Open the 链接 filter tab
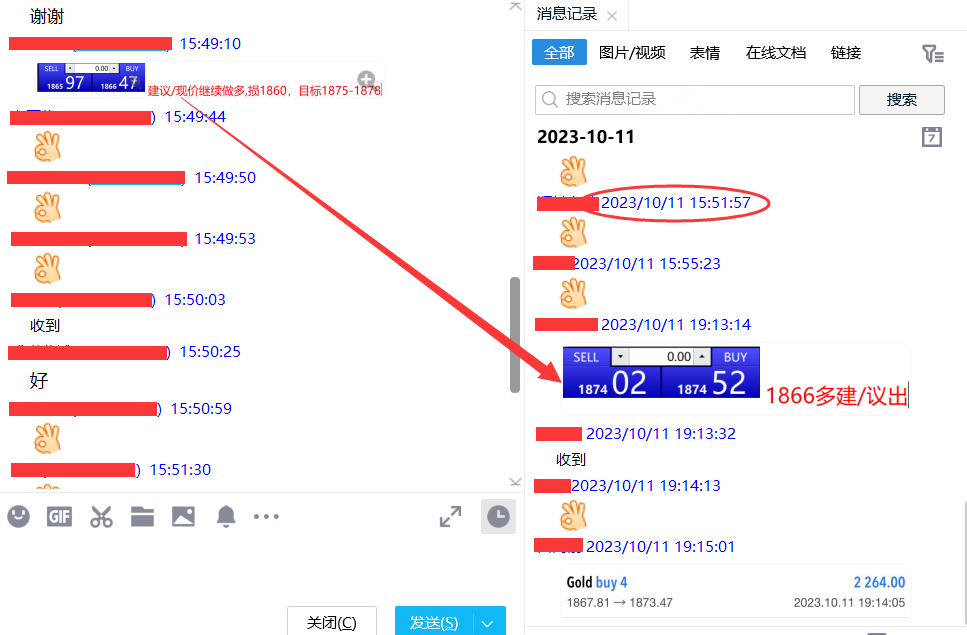 pyautogui.click(x=845, y=53)
